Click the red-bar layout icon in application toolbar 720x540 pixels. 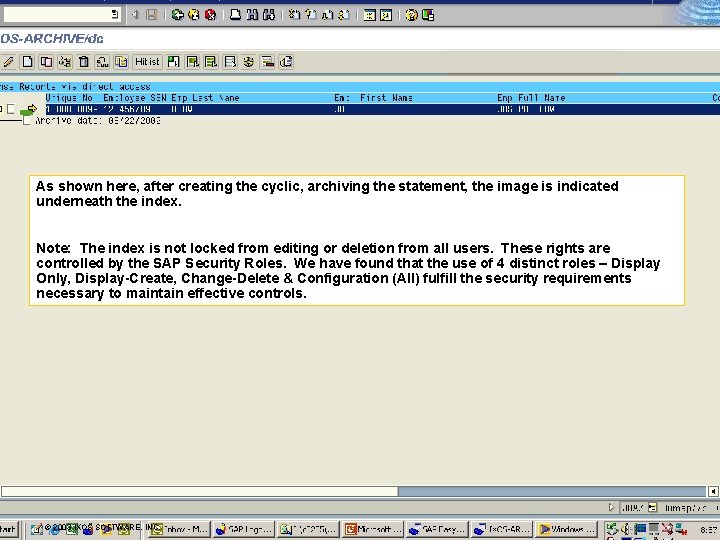click(x=268, y=62)
